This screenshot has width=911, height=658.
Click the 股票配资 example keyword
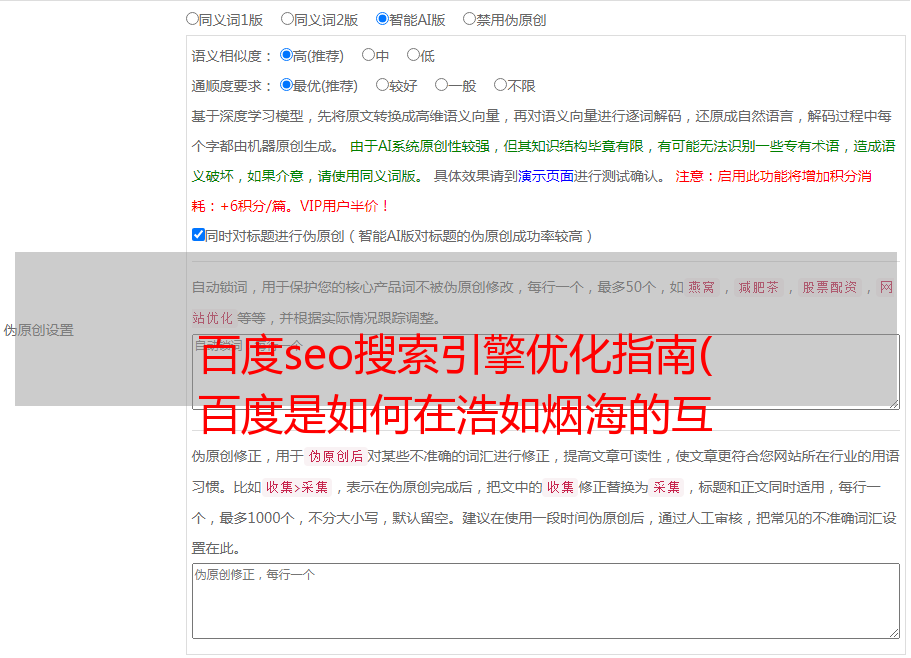(x=829, y=287)
